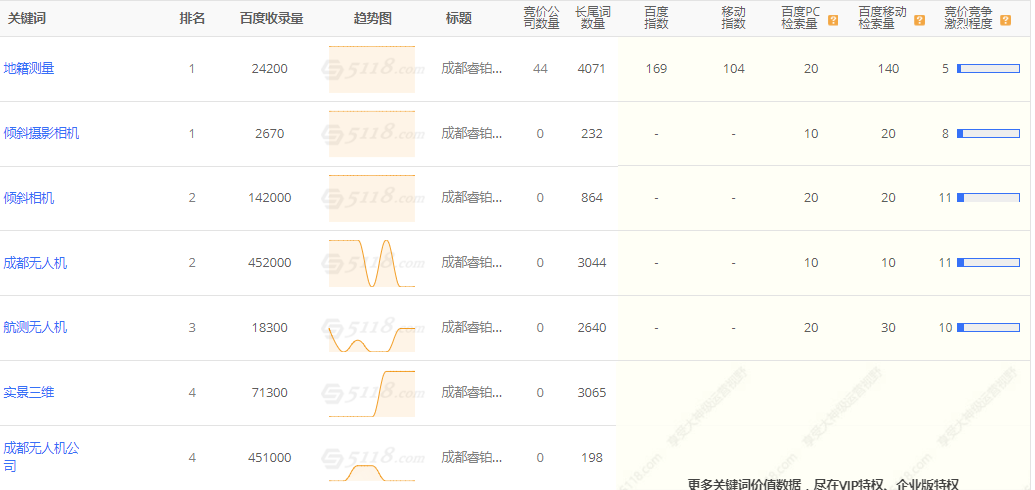This screenshot has width=1035, height=490.
Task: Open trend chart for 实景三维 row
Action: coord(371,392)
